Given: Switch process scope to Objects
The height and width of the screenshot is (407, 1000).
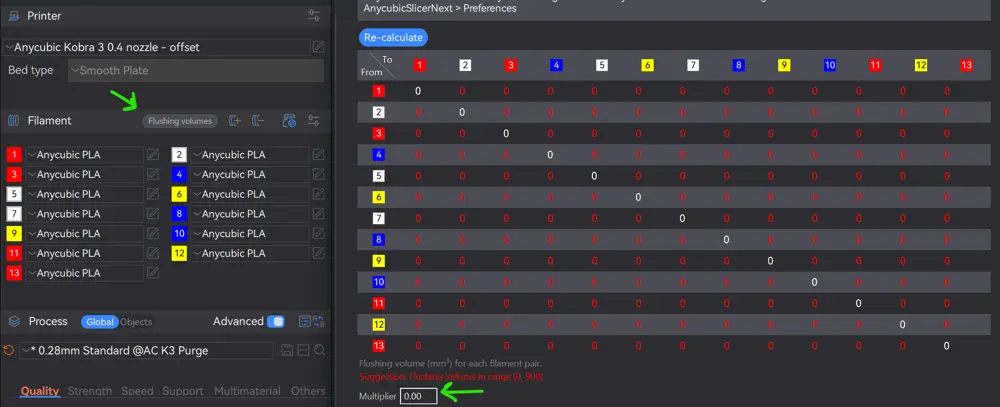Looking at the screenshot, I should coord(136,322).
